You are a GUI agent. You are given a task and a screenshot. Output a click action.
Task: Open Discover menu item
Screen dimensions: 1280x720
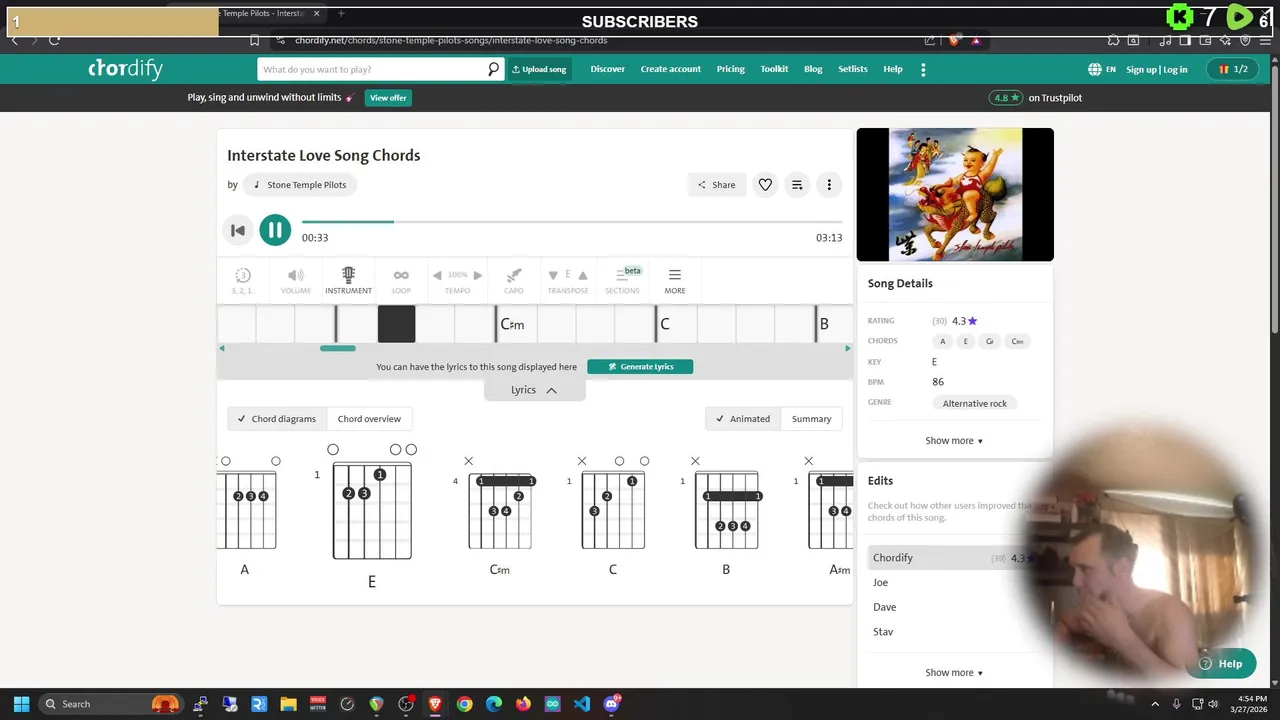click(607, 69)
